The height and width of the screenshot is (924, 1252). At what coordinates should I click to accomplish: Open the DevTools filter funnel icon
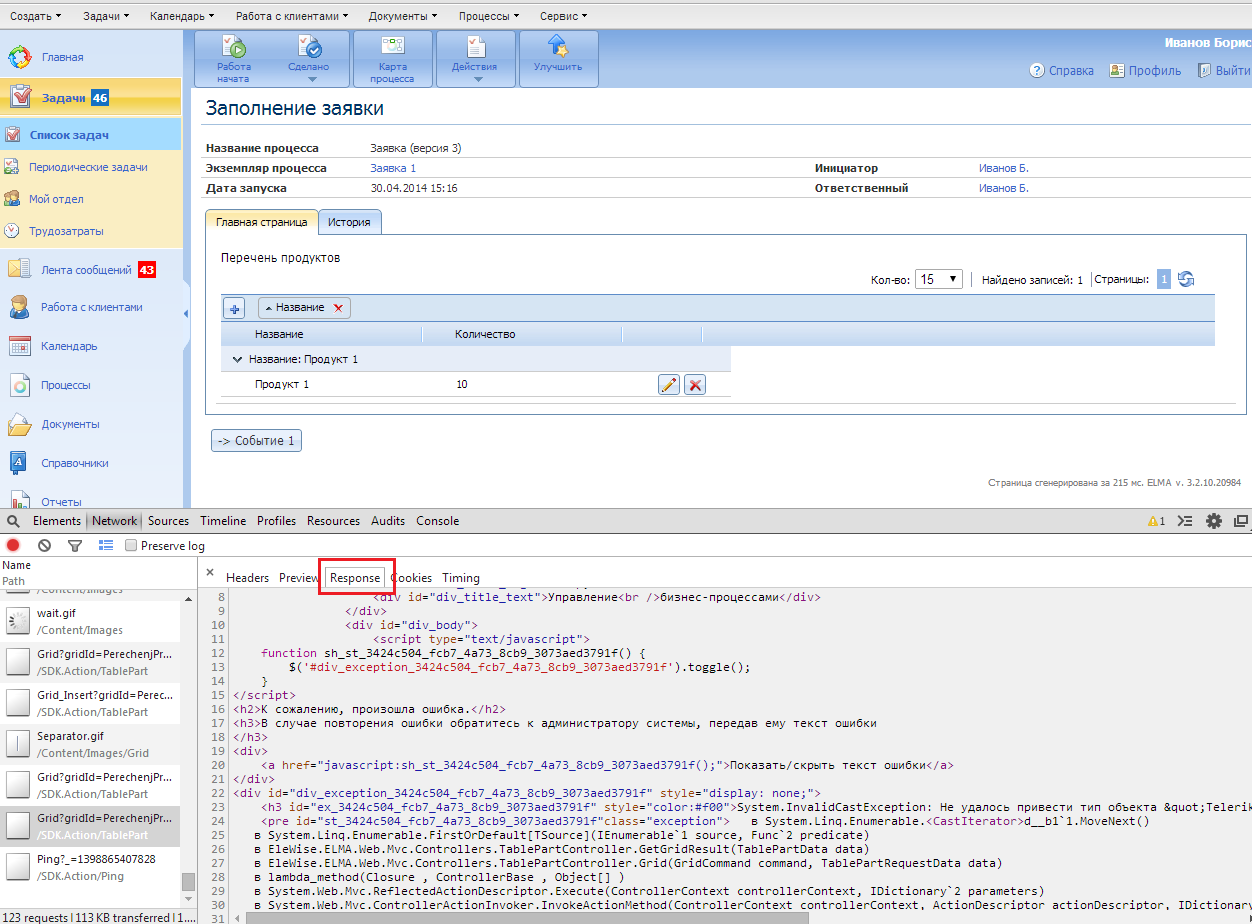75,545
